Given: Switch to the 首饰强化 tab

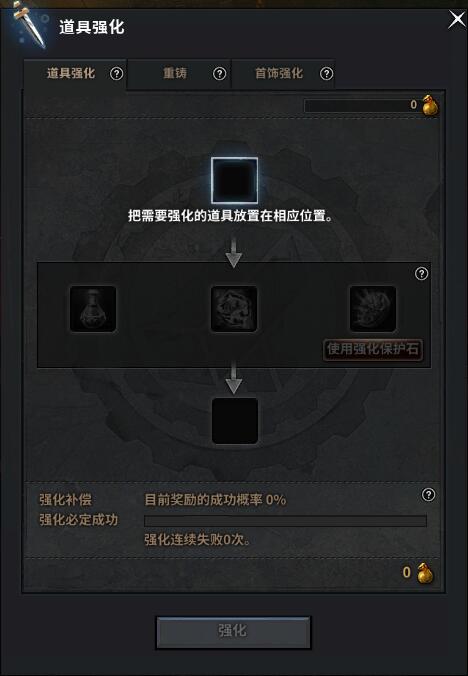Looking at the screenshot, I should click(x=279, y=73).
